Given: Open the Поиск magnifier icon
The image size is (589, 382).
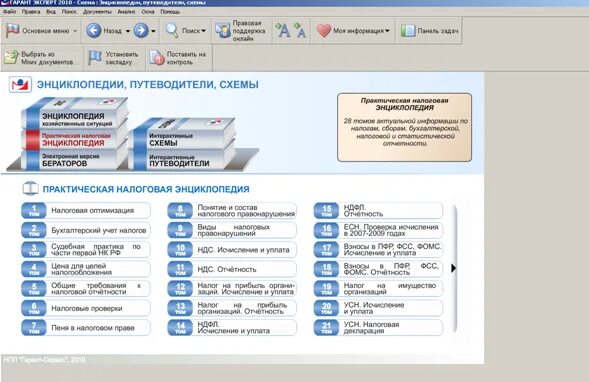Looking at the screenshot, I should click(x=172, y=30).
